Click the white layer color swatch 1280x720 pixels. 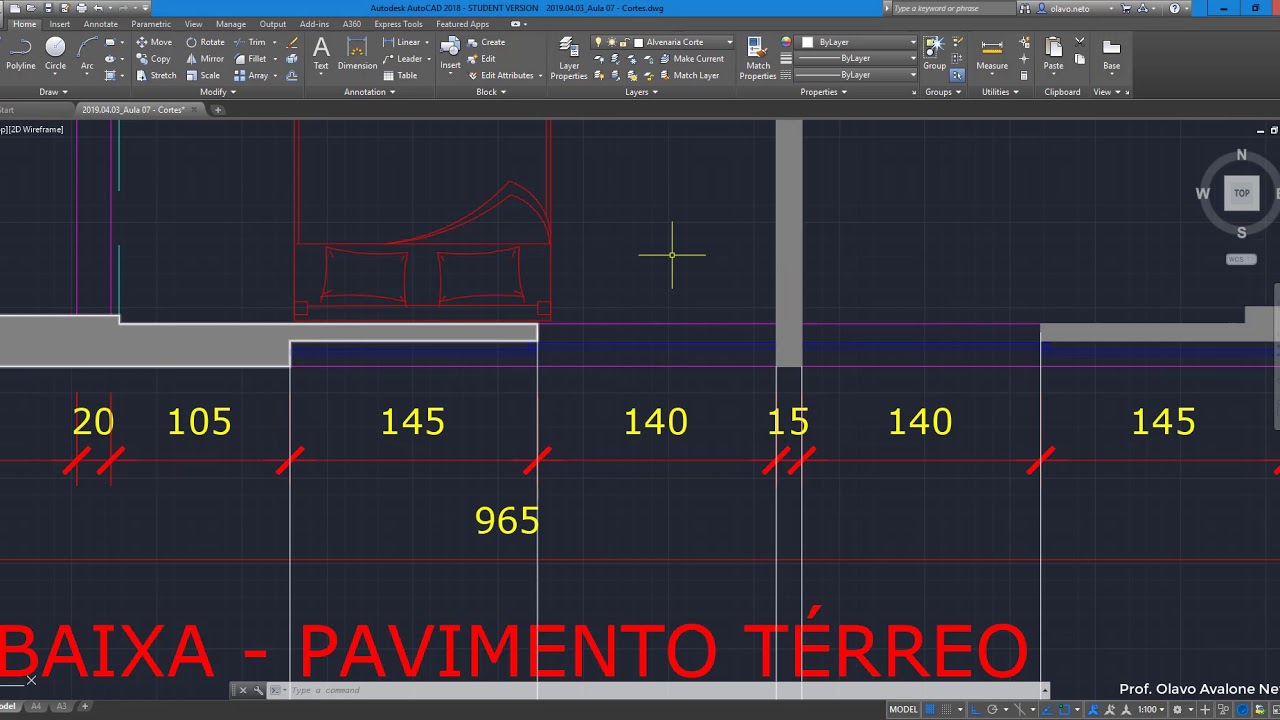click(x=639, y=43)
